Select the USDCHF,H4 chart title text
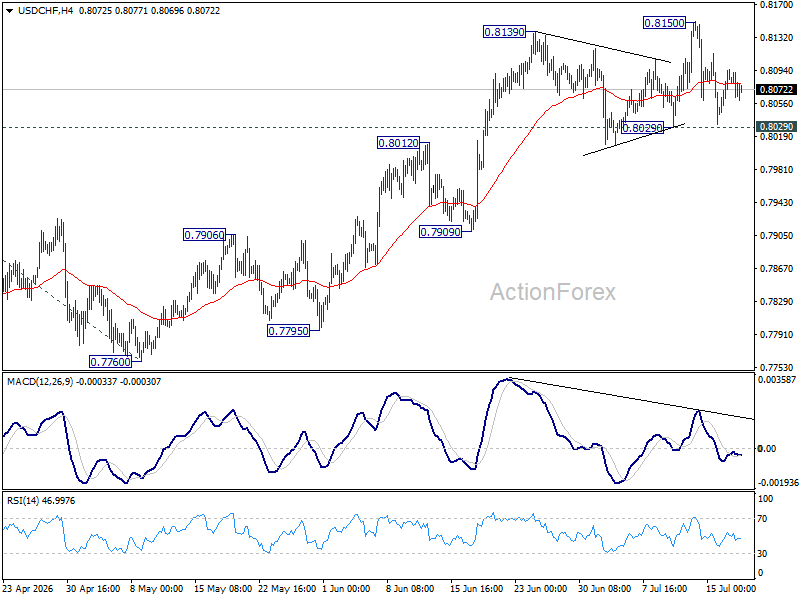This screenshot has width=800, height=600. point(46,11)
